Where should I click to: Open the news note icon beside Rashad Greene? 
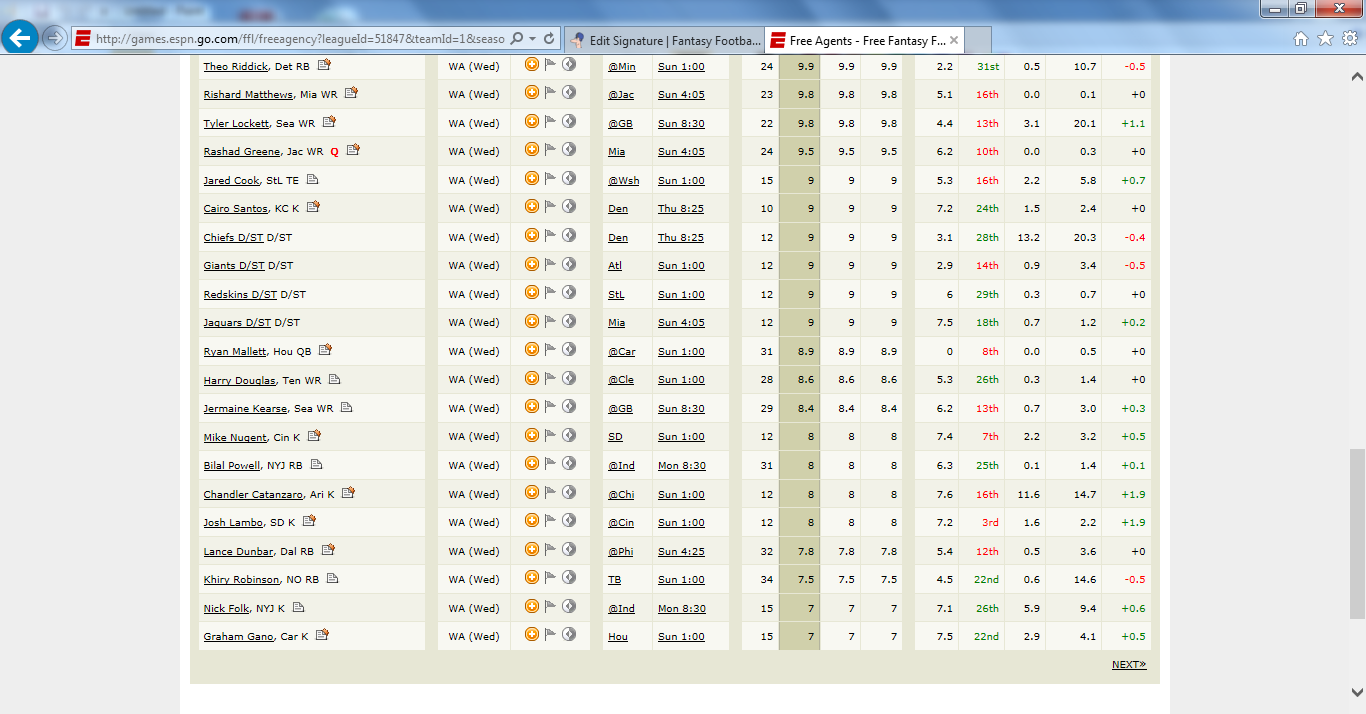point(353,150)
